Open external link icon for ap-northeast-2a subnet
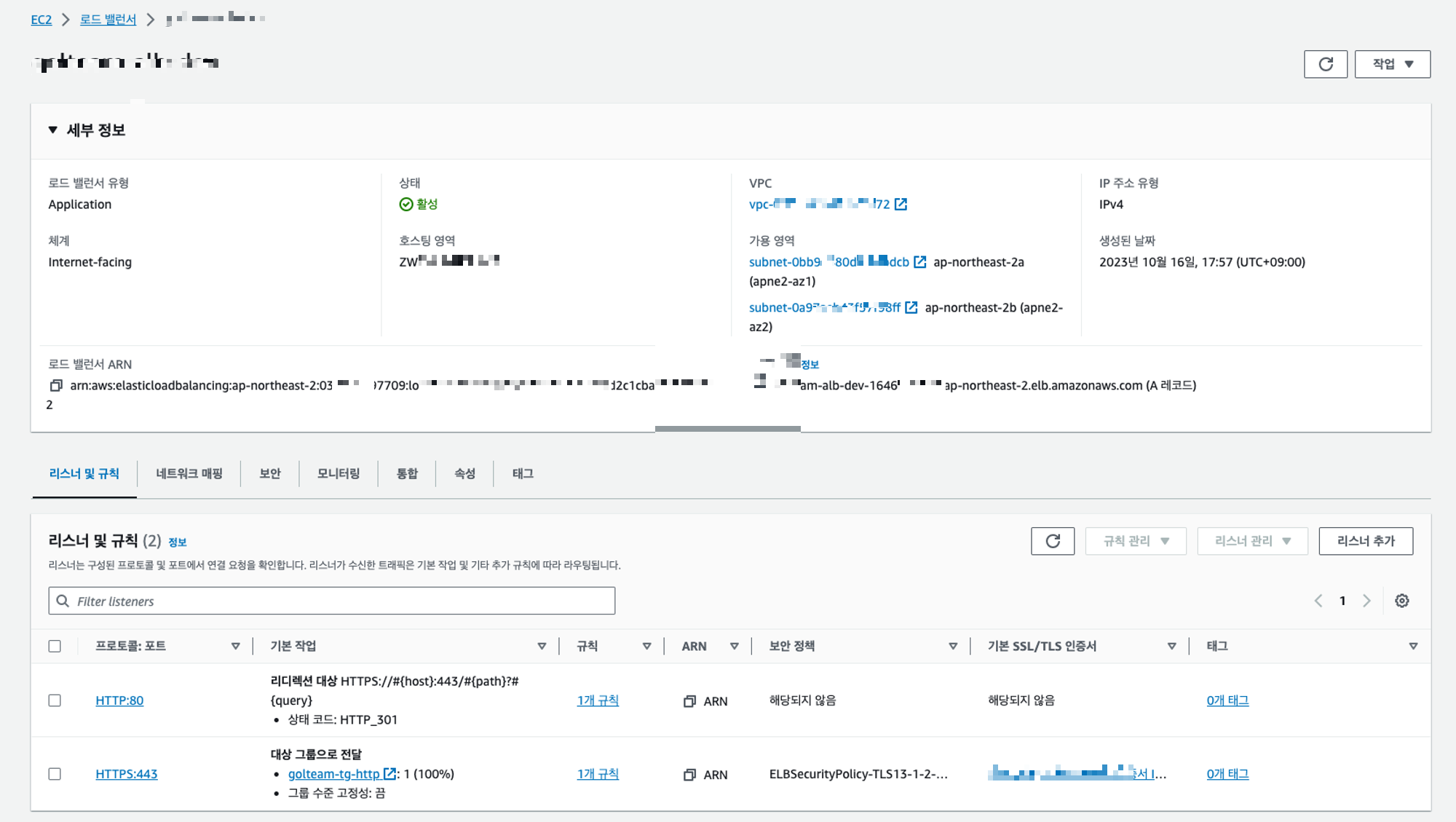The height and width of the screenshot is (822, 1456). (x=919, y=262)
